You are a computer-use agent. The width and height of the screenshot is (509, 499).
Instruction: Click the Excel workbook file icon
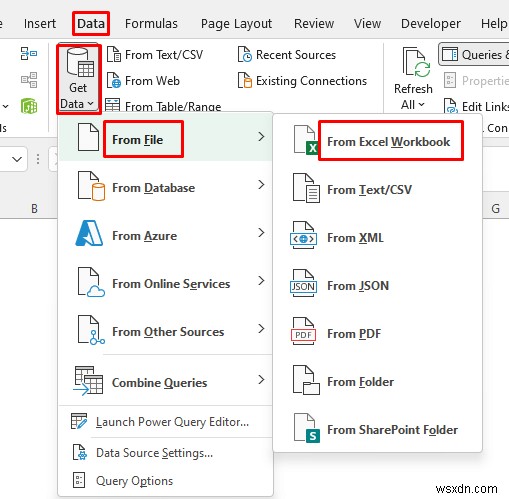pos(306,140)
